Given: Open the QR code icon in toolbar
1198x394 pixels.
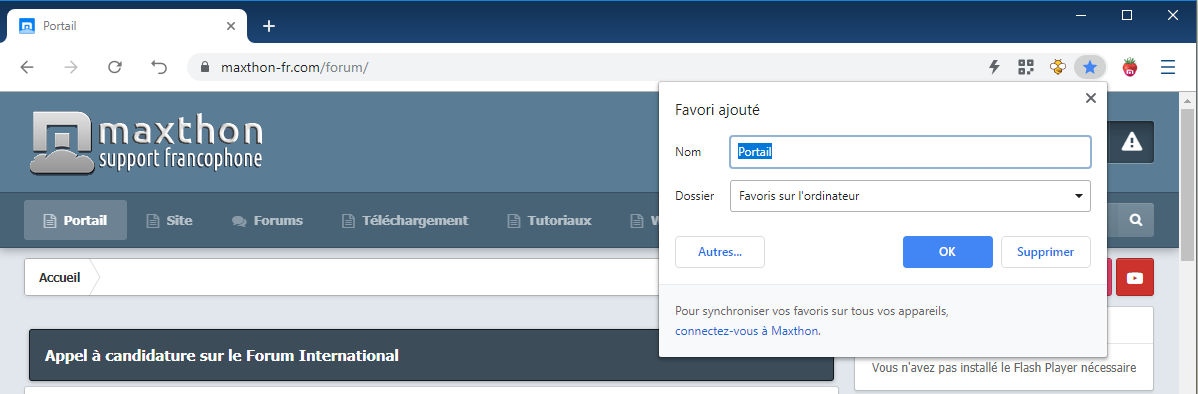Looking at the screenshot, I should coord(1025,67).
